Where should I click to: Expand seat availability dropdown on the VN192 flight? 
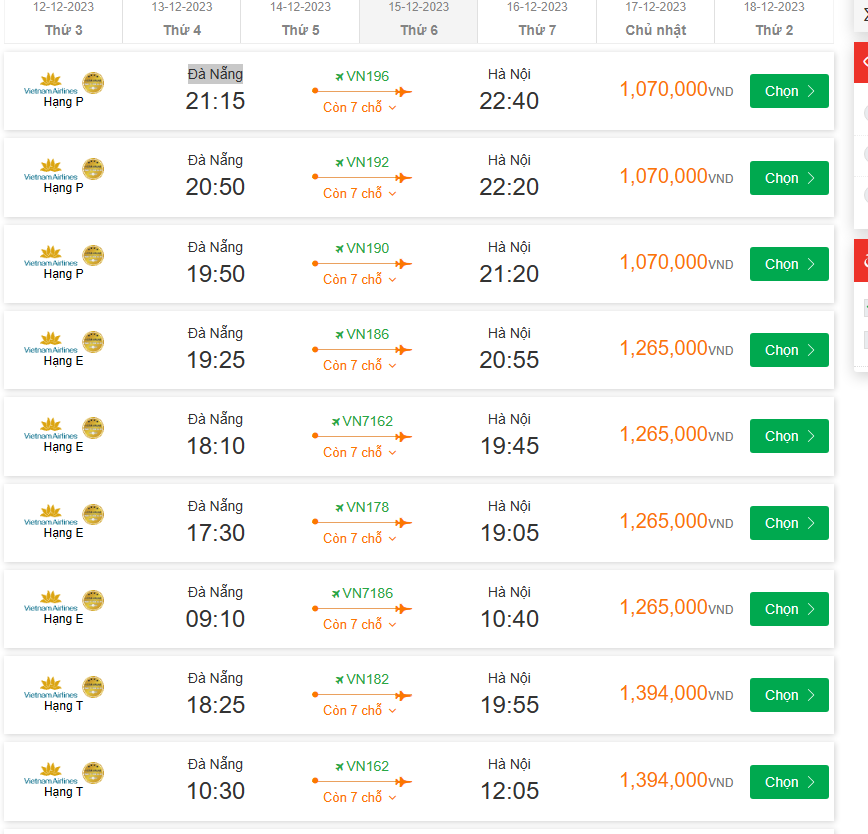(360, 193)
